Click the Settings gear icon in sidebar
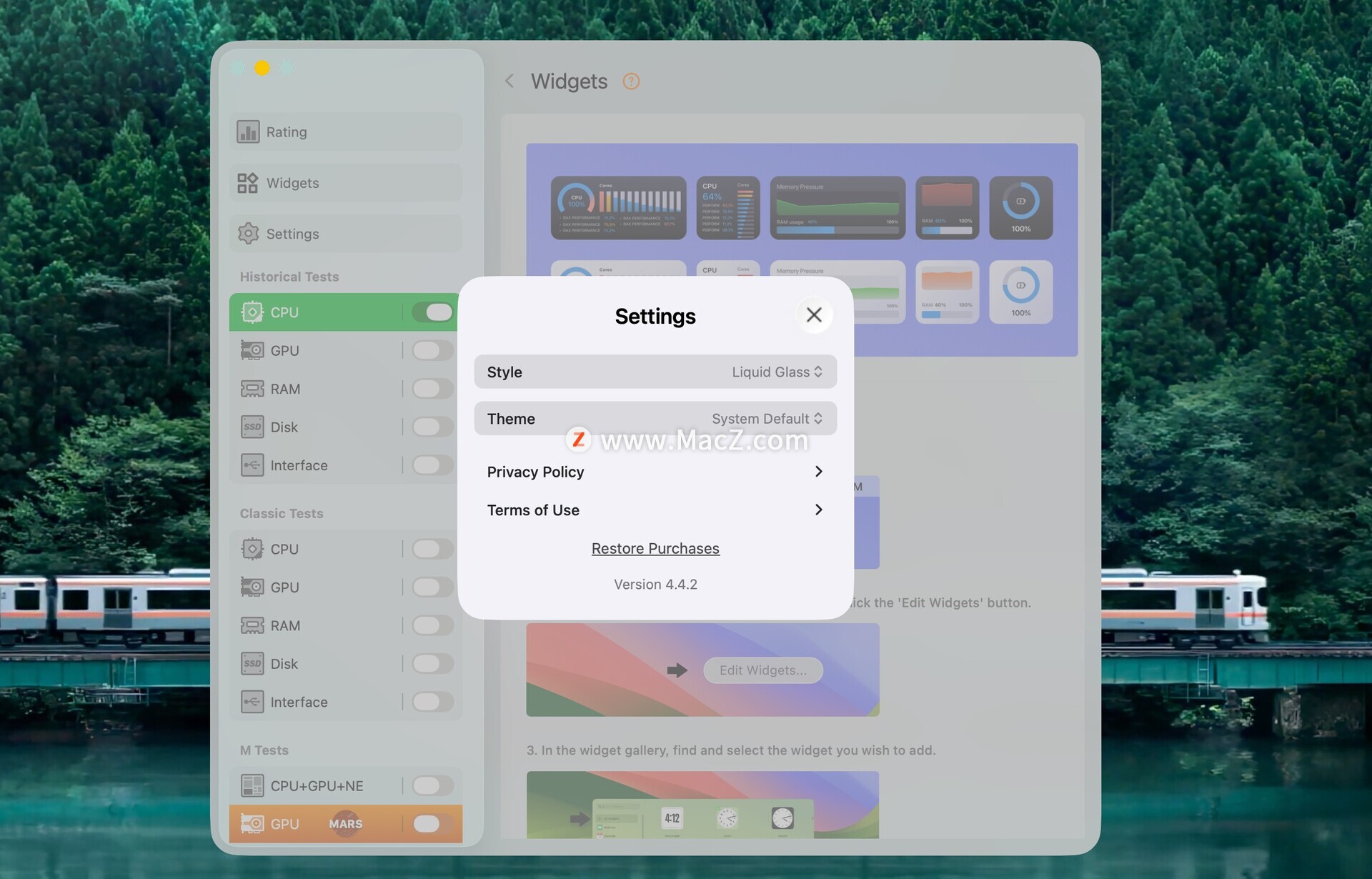Viewport: 1372px width, 879px height. [248, 234]
